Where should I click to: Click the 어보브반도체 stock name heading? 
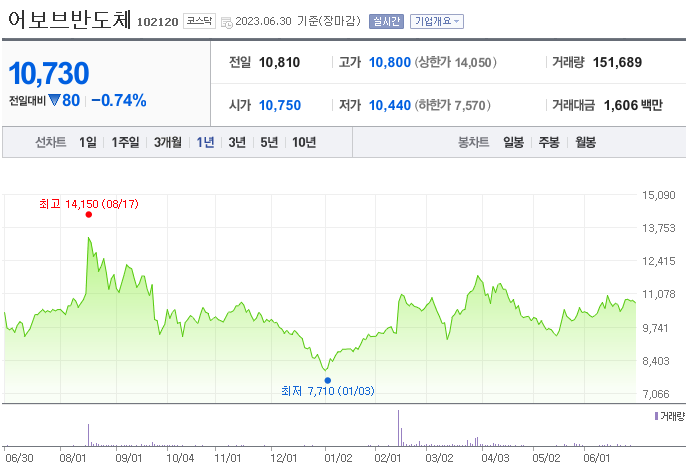coord(70,19)
